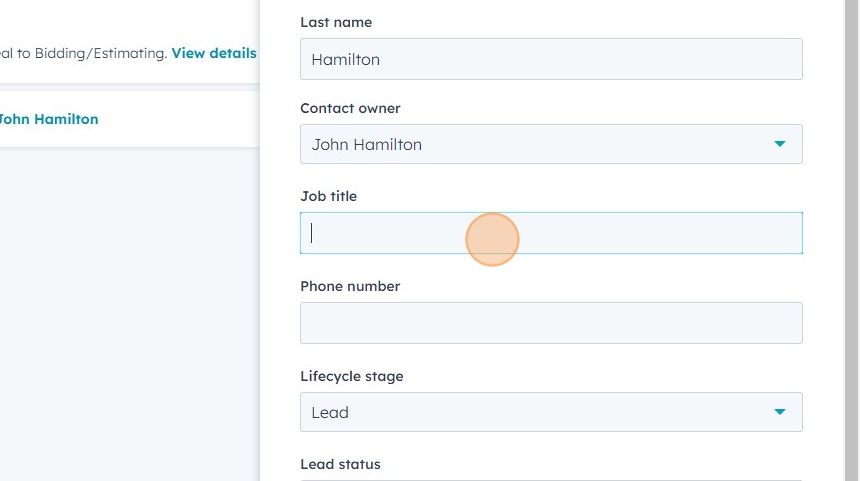
Task: Open the View details link
Action: tap(214, 53)
